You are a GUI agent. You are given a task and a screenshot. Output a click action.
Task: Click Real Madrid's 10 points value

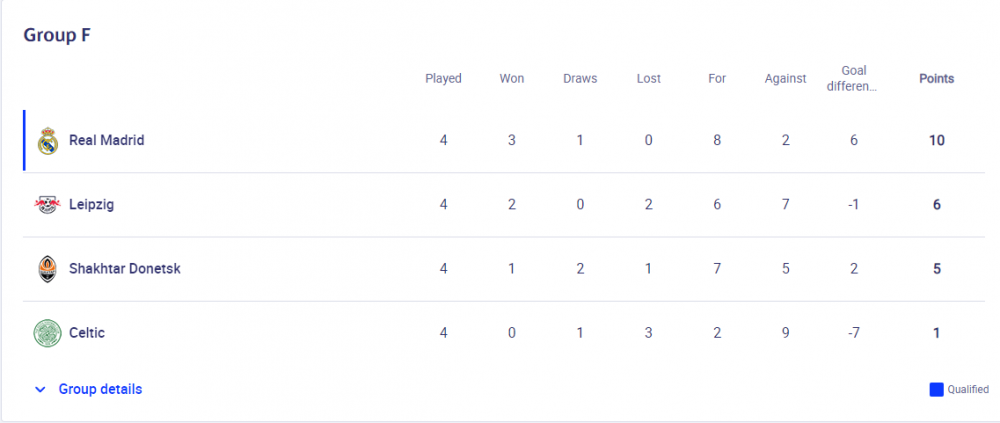point(936,140)
